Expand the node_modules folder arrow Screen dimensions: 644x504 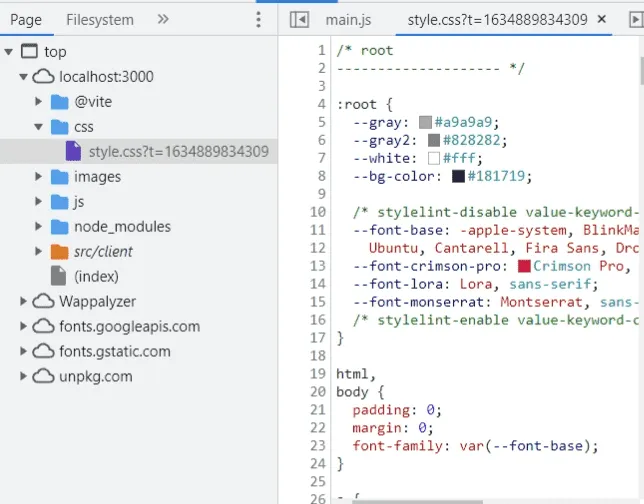coord(38,226)
